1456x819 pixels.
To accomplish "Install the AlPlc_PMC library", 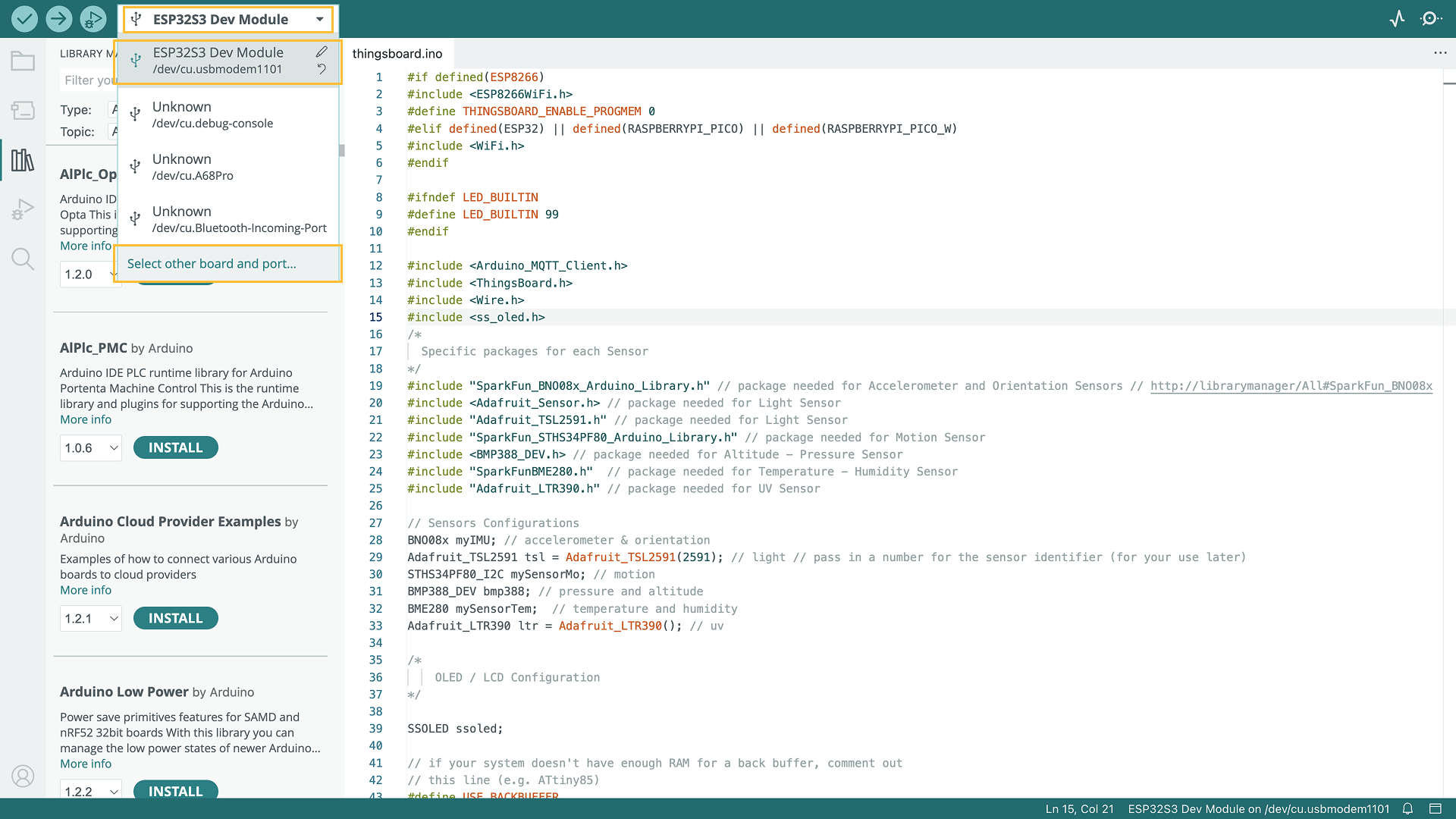I will point(175,448).
